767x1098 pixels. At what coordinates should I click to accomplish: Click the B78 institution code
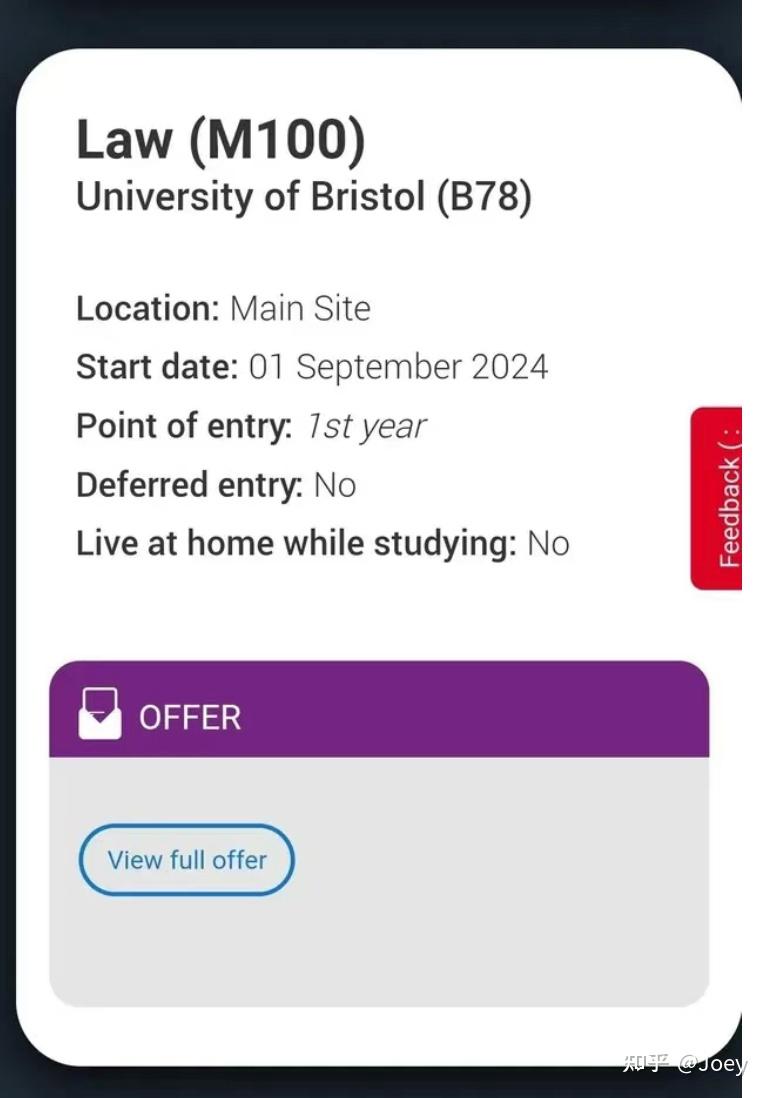pyautogui.click(x=483, y=197)
